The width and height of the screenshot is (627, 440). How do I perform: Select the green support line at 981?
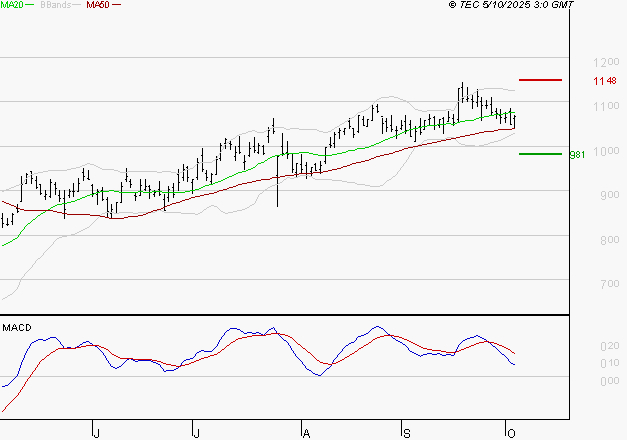click(x=540, y=154)
